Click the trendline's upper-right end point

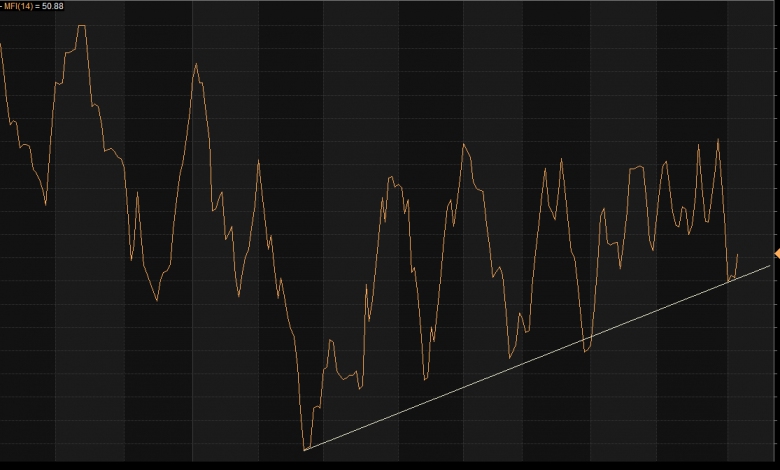771,264
